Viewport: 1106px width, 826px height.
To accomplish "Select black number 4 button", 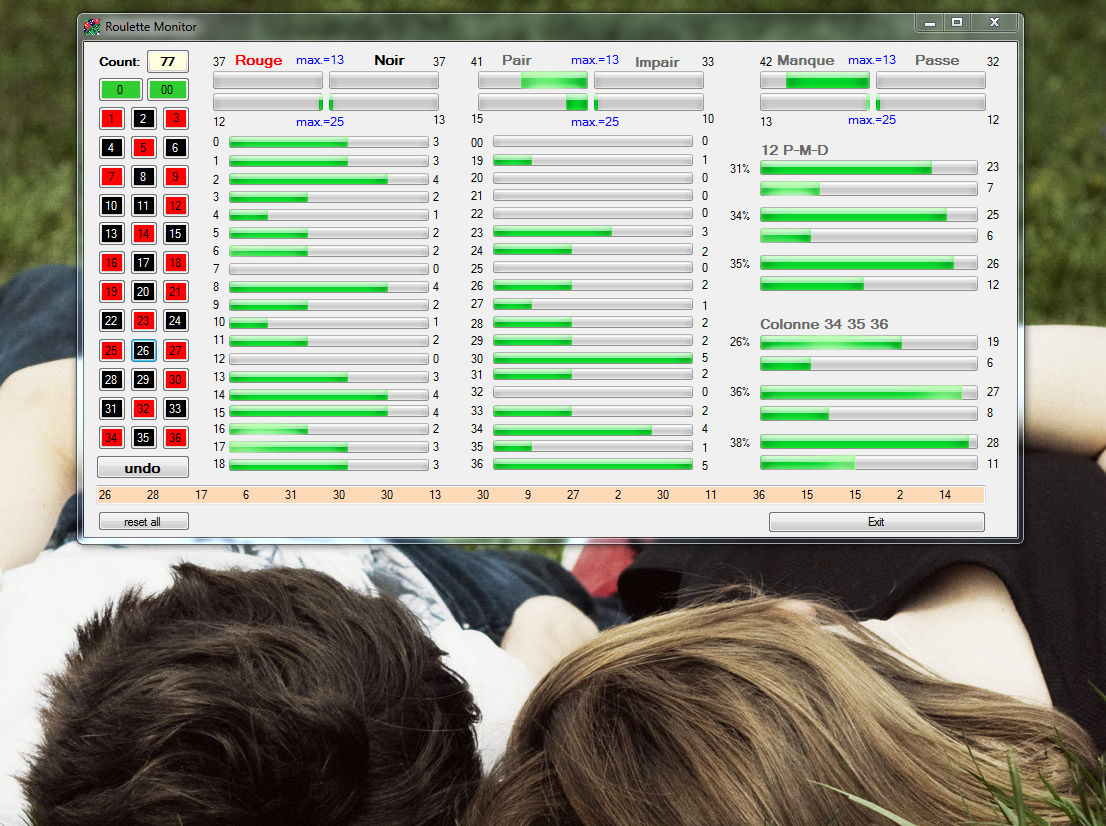I will 111,147.
